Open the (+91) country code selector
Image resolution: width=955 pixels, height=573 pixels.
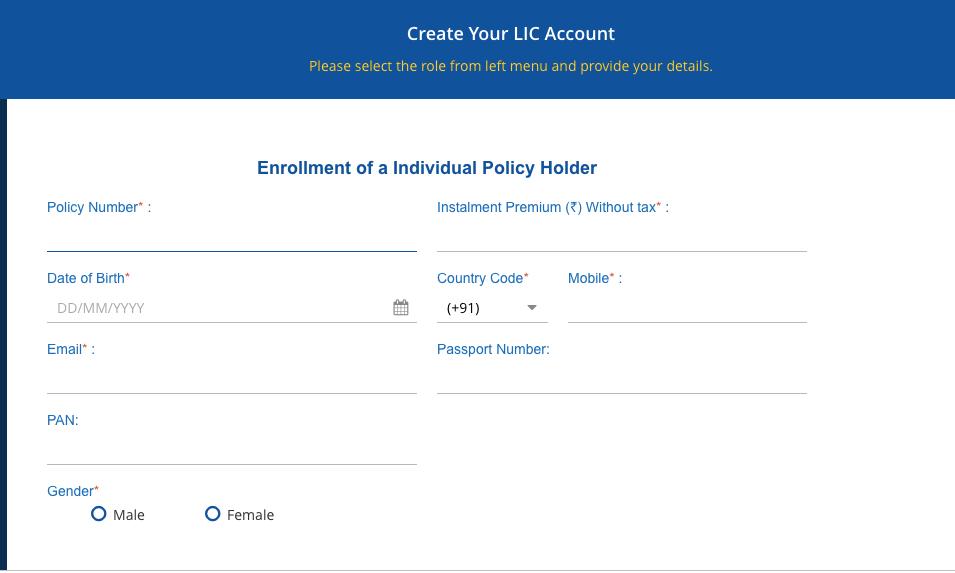click(x=492, y=308)
